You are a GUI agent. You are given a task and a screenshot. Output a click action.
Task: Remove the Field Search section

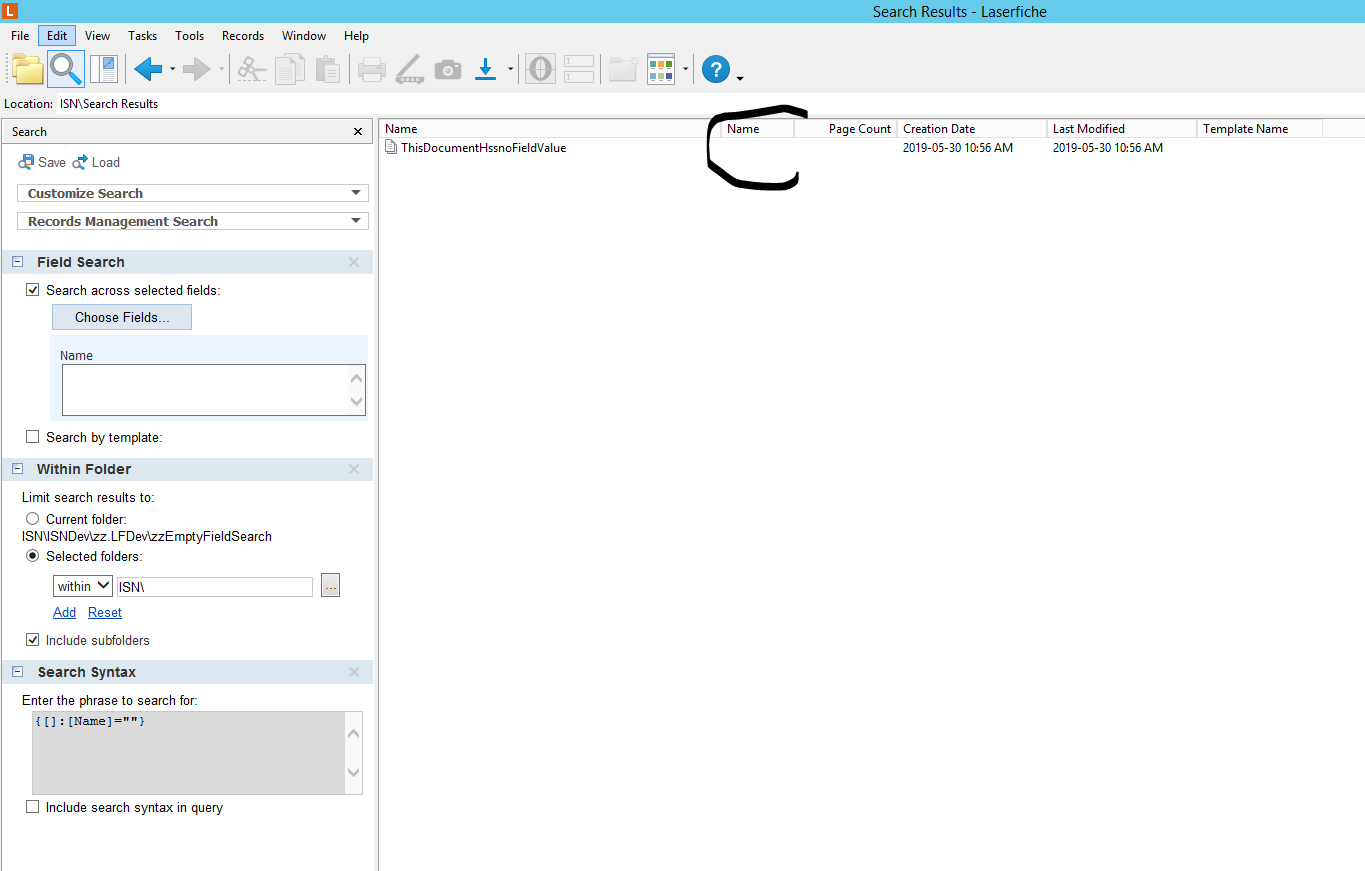(354, 262)
